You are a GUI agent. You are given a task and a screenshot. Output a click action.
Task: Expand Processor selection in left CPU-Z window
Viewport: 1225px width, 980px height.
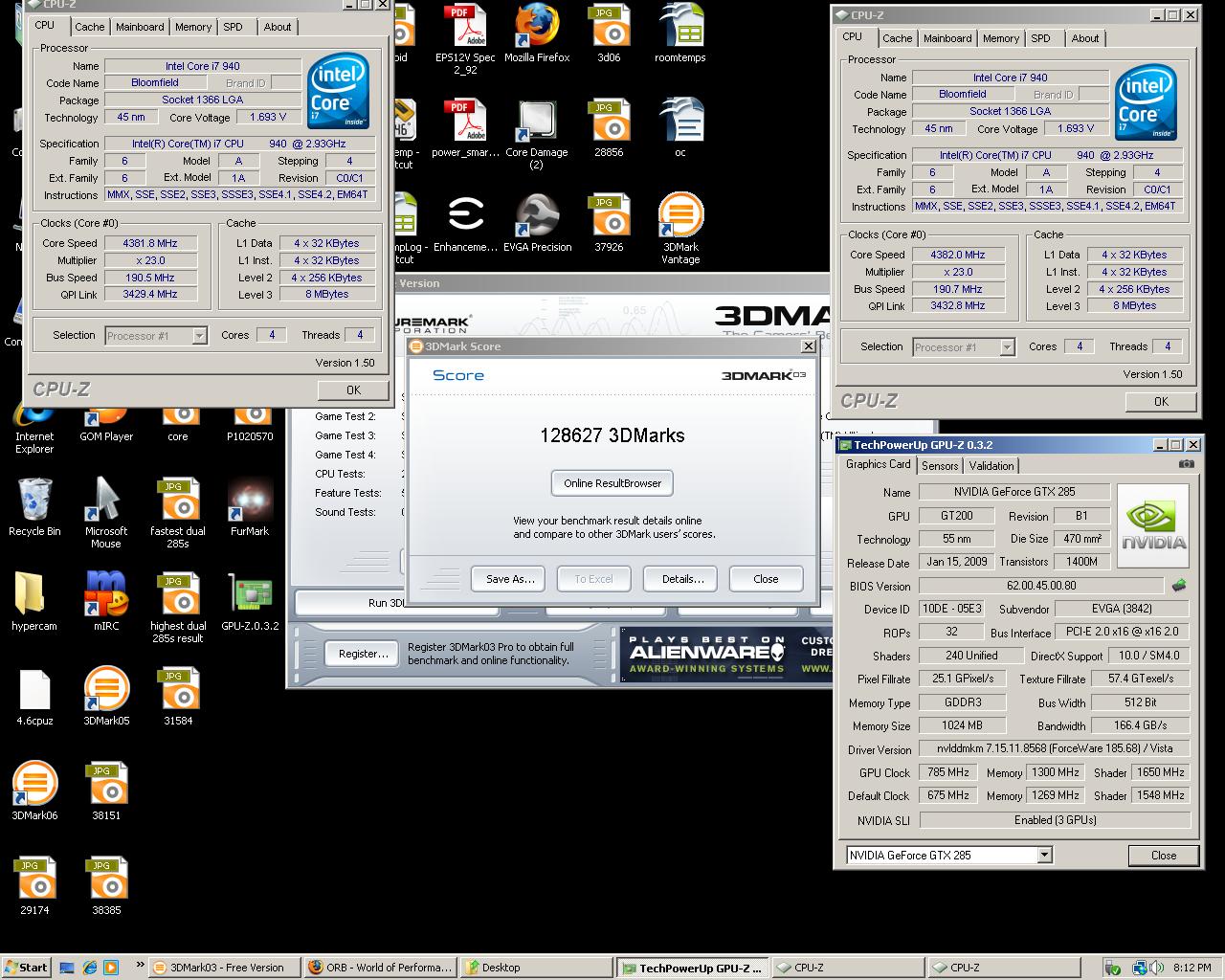coord(199,335)
